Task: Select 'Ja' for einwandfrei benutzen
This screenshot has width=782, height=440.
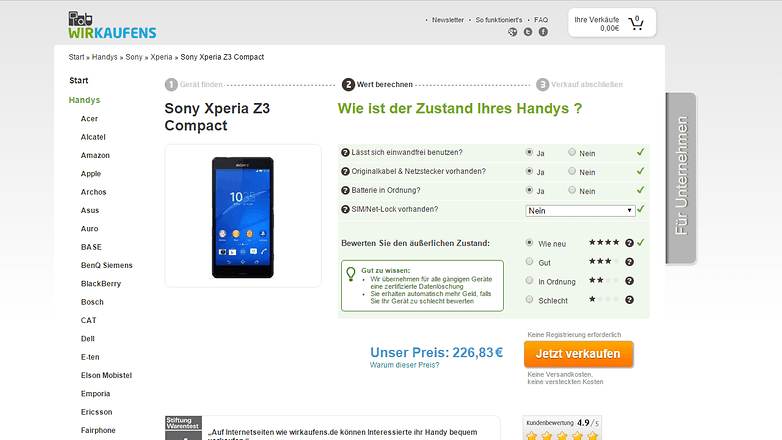Action: pos(529,152)
